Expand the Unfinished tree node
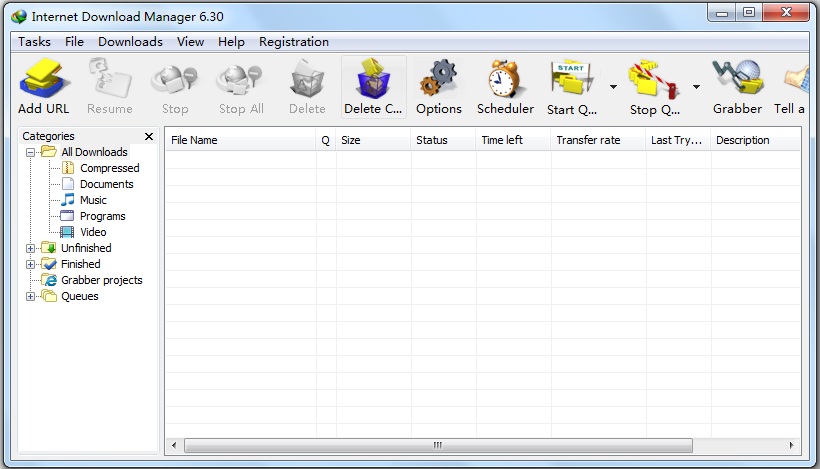Image resolution: width=820 pixels, height=469 pixels. [30, 248]
